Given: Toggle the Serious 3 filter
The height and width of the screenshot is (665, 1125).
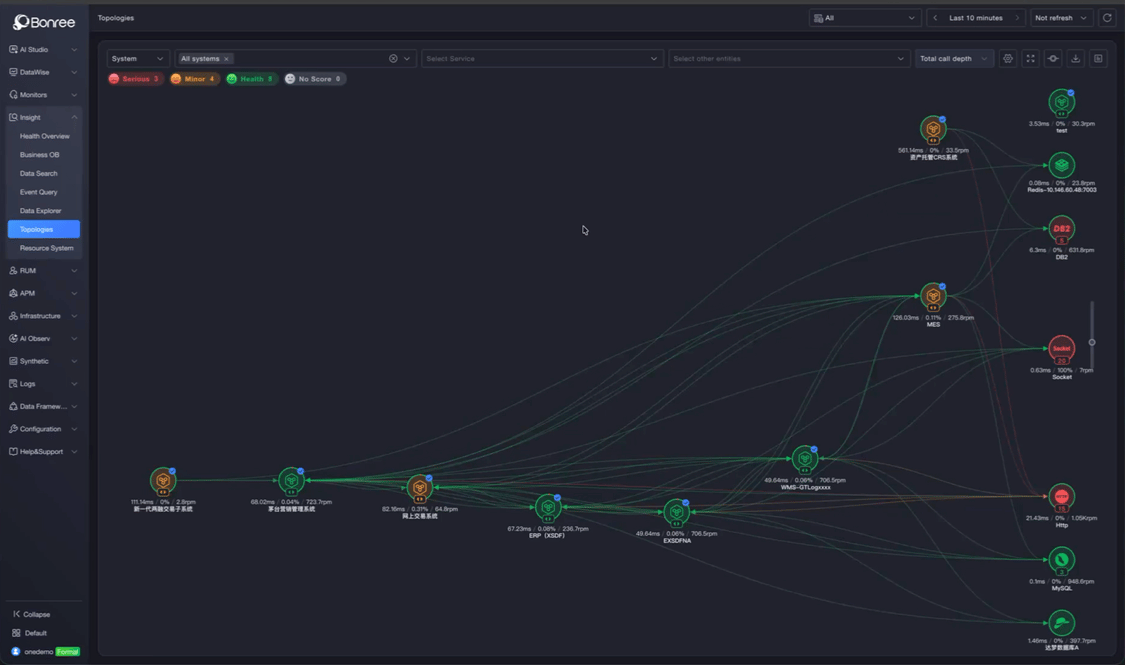Looking at the screenshot, I should 135,79.
